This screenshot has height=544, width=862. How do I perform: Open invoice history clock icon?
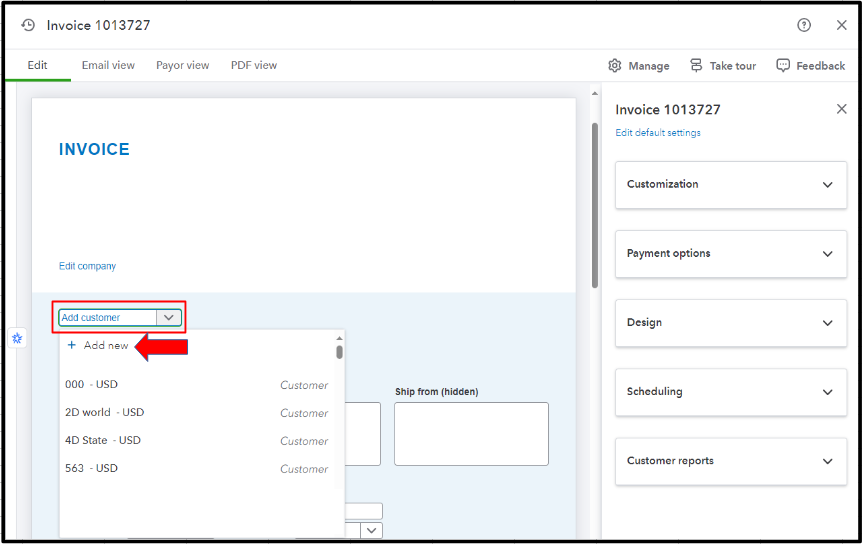28,25
